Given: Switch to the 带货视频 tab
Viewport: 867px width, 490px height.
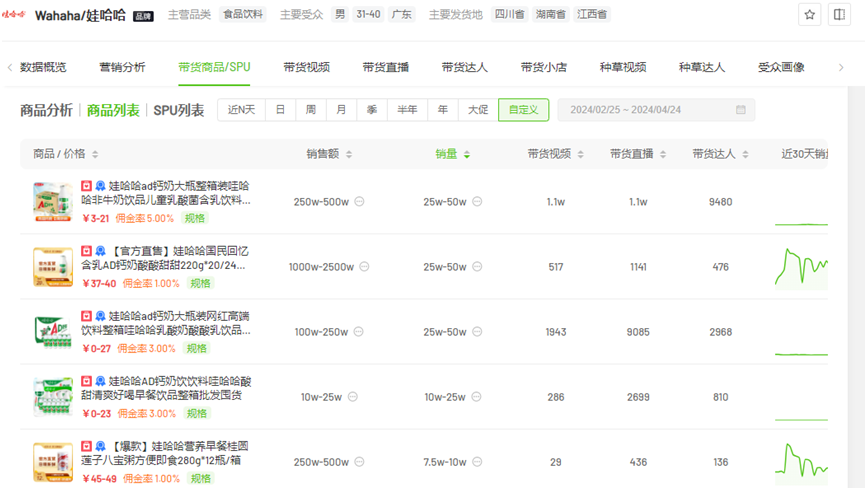Looking at the screenshot, I should (x=306, y=67).
